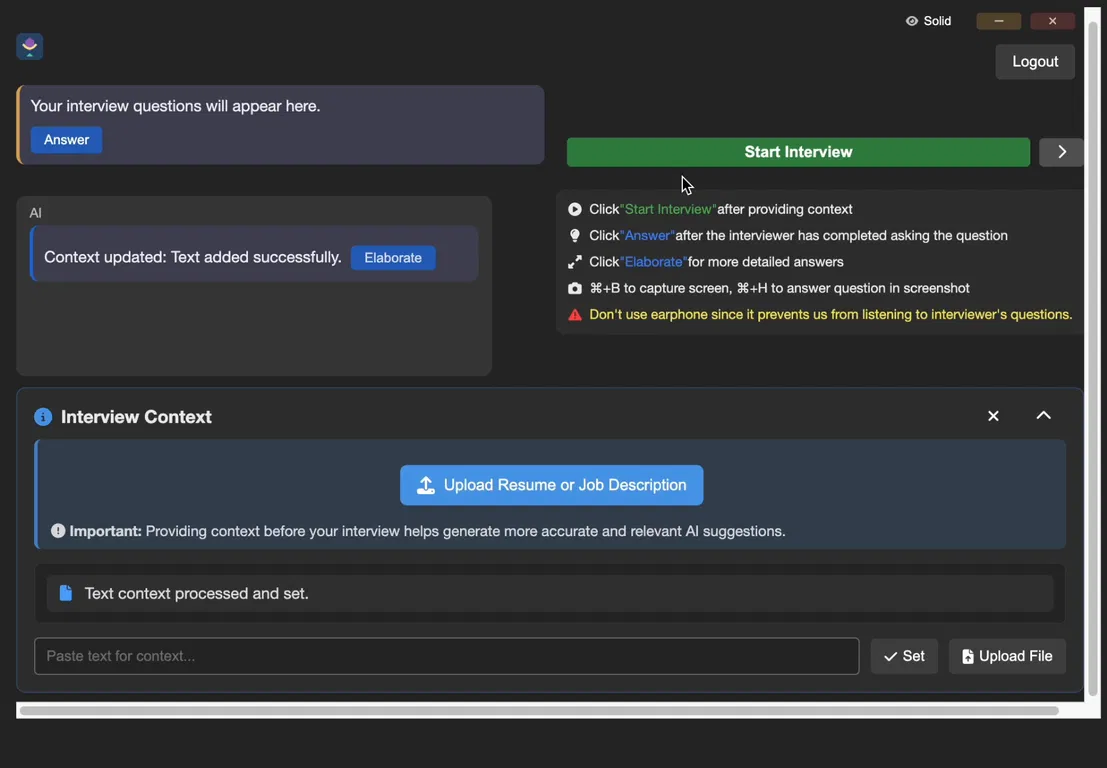Click the exclamation icon beside Important

pos(58,531)
